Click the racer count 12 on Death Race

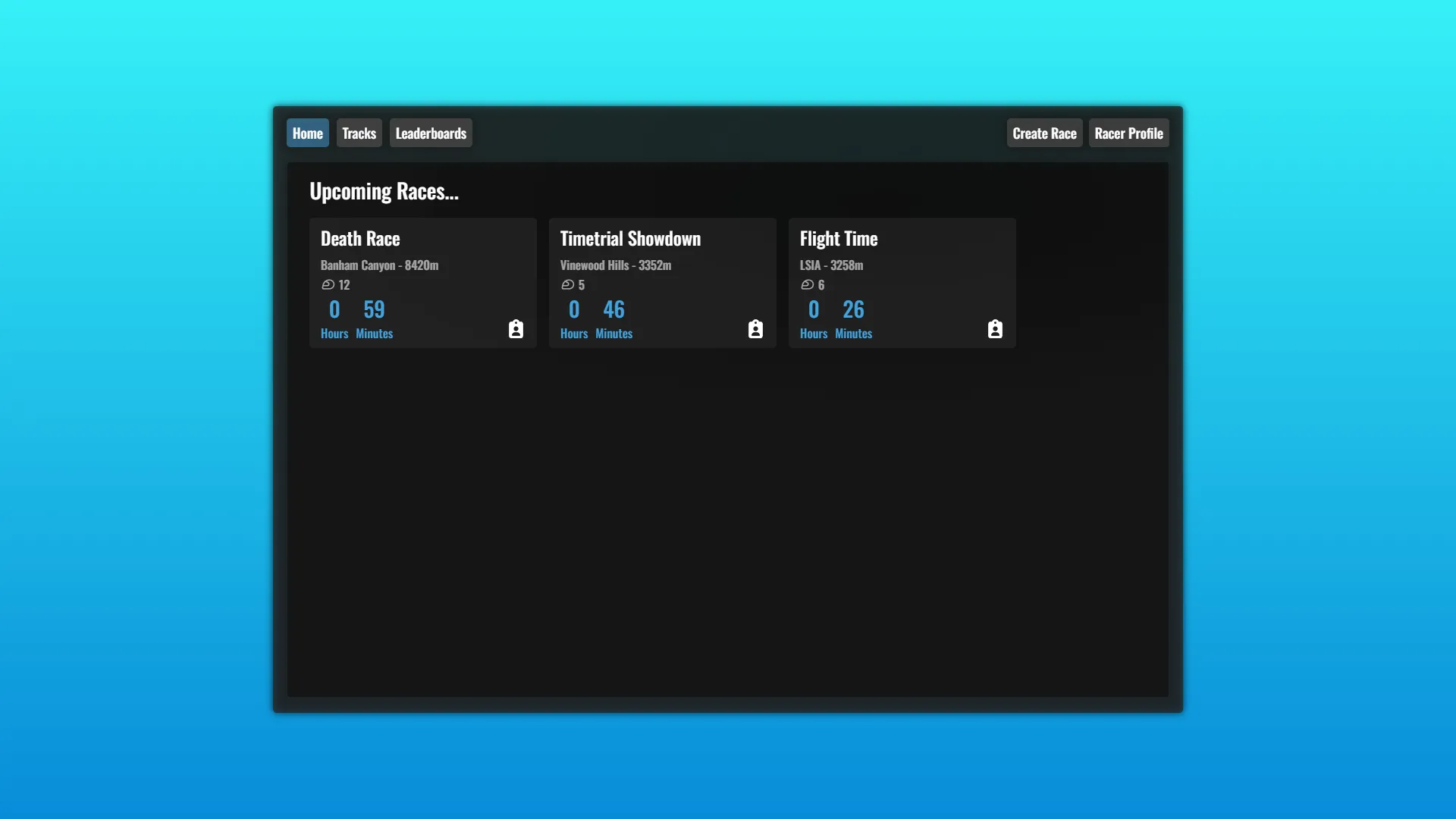click(x=344, y=284)
